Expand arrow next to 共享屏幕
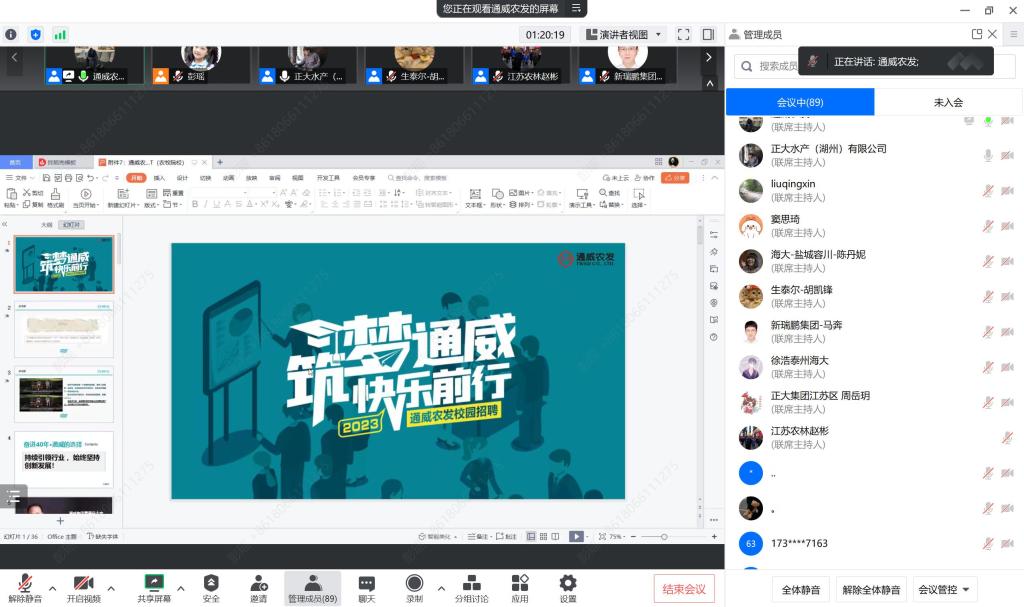Image resolution: width=1024 pixels, height=607 pixels. 181,588
